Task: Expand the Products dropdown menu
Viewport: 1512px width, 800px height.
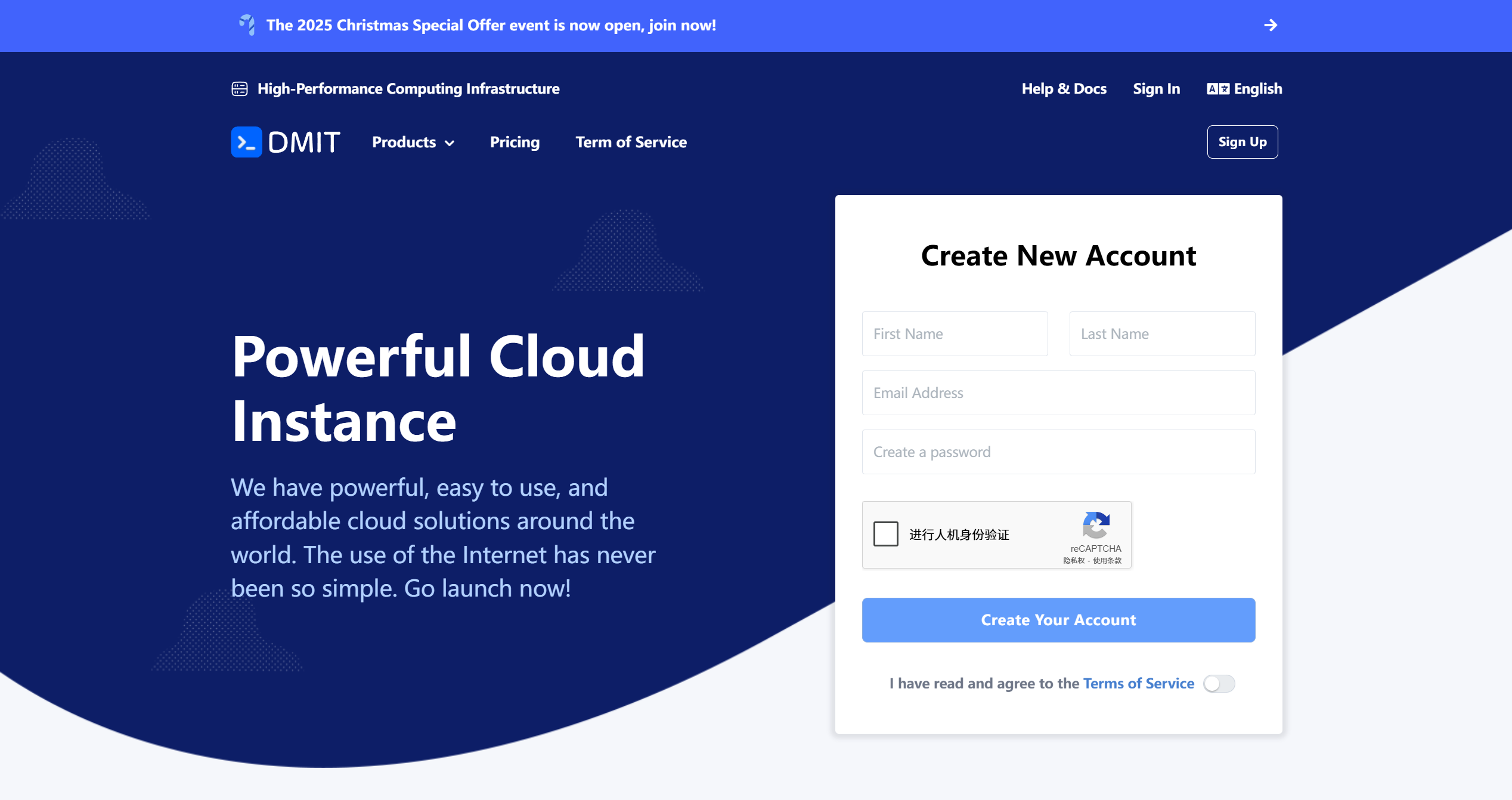Action: coord(413,142)
